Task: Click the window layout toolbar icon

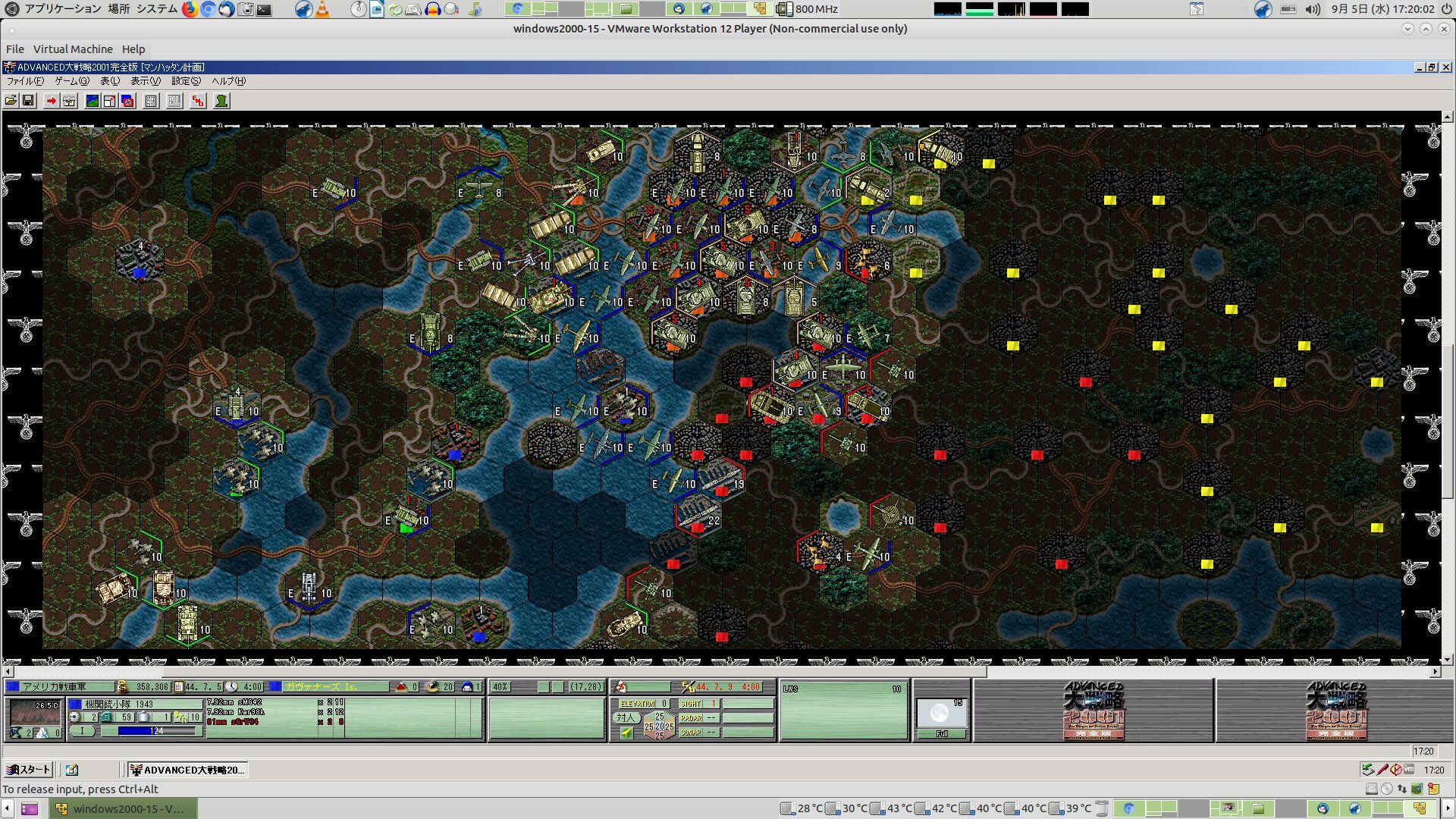Action: click(110, 101)
